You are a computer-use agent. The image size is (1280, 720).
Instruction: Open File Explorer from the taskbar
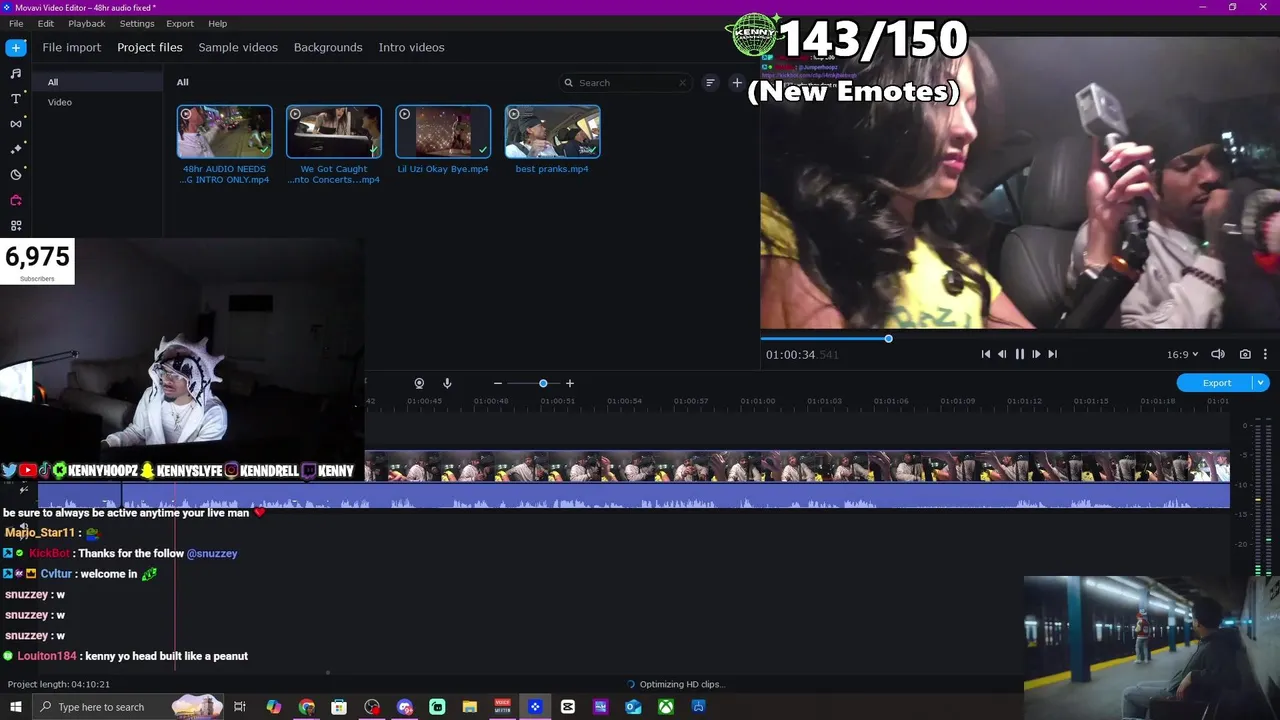coord(470,707)
